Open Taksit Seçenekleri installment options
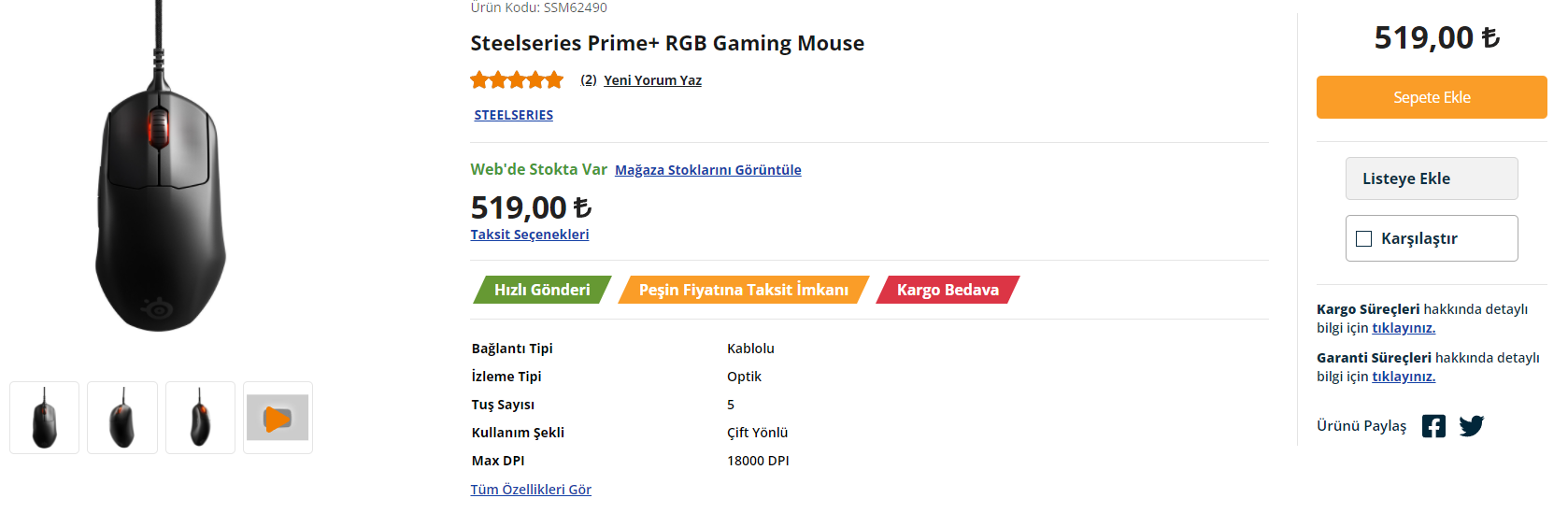 [x=530, y=235]
